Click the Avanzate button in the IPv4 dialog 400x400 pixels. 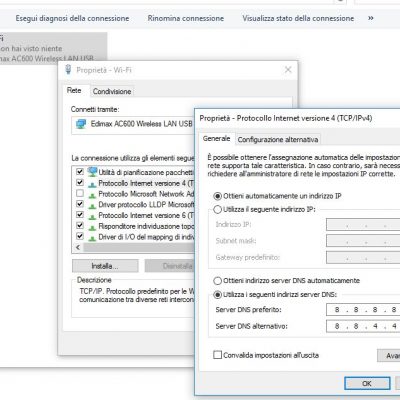tap(389, 355)
